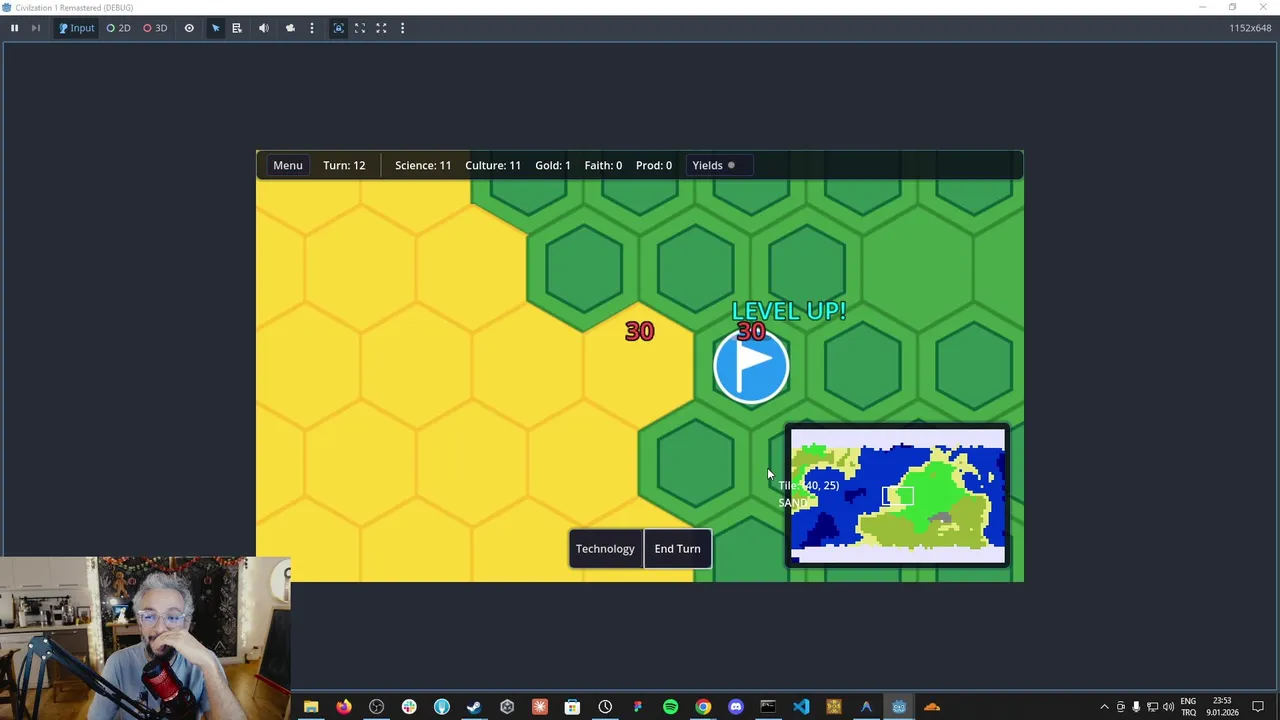Screen dimensions: 1280x720
Task: Click the End Turn button
Action: 677,549
